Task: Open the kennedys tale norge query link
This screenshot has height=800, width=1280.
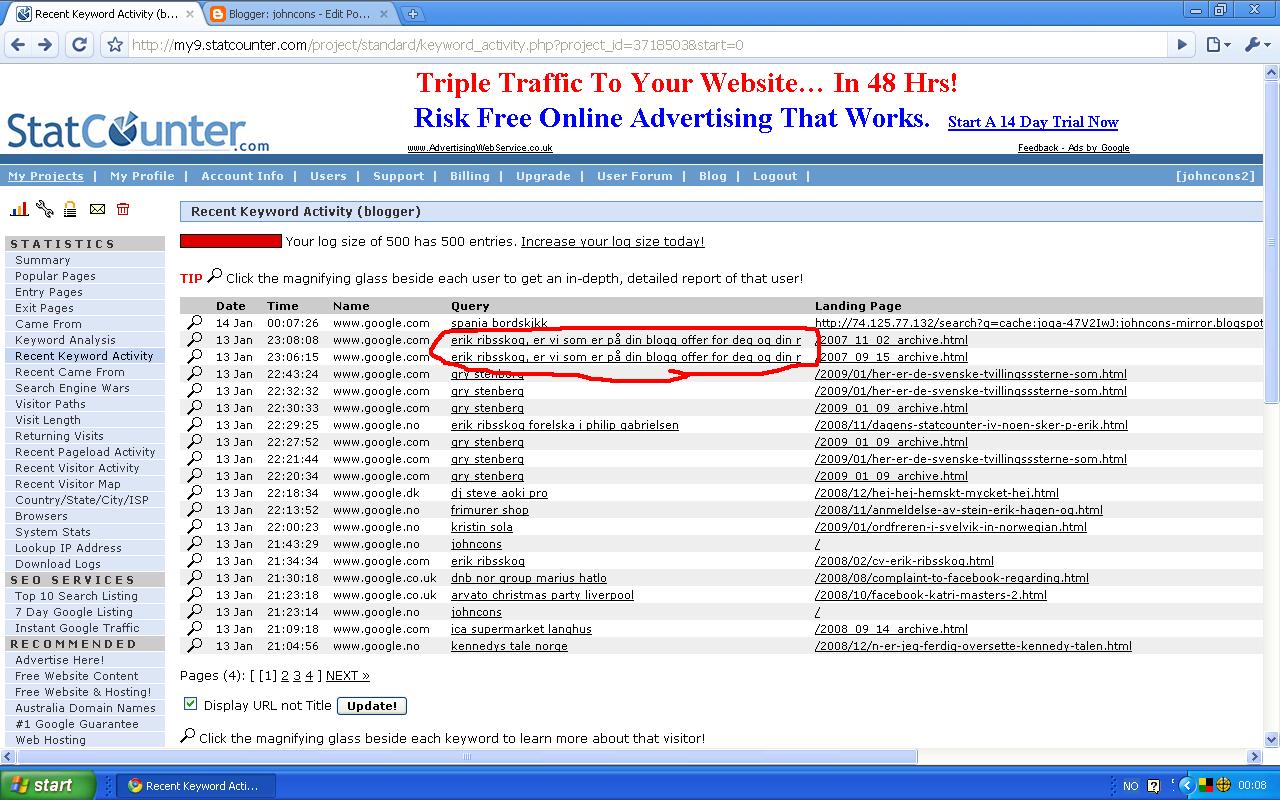Action: click(x=509, y=646)
